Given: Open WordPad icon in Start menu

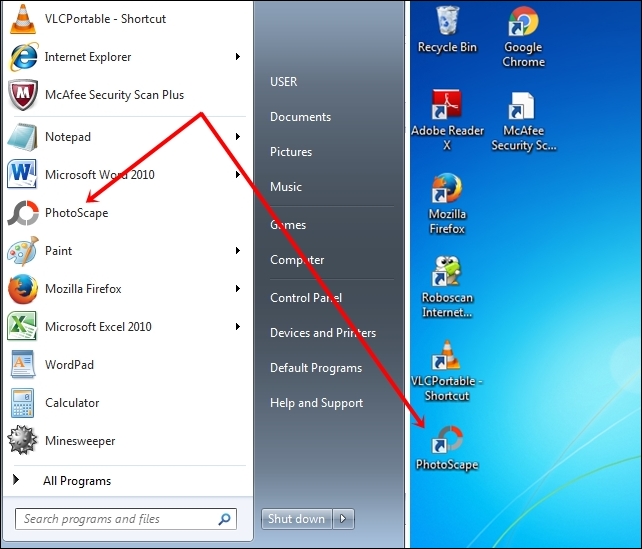Looking at the screenshot, I should (x=23, y=364).
